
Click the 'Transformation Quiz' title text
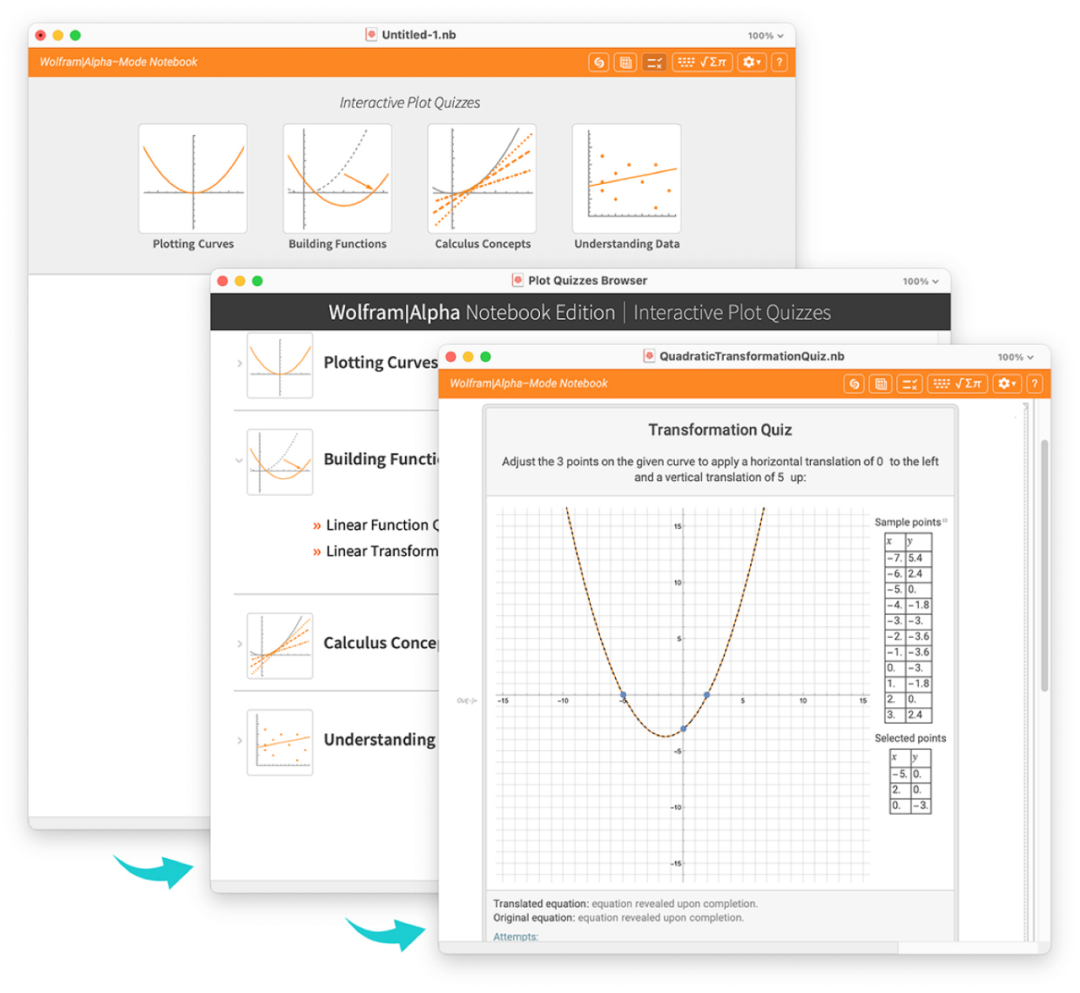coord(720,430)
